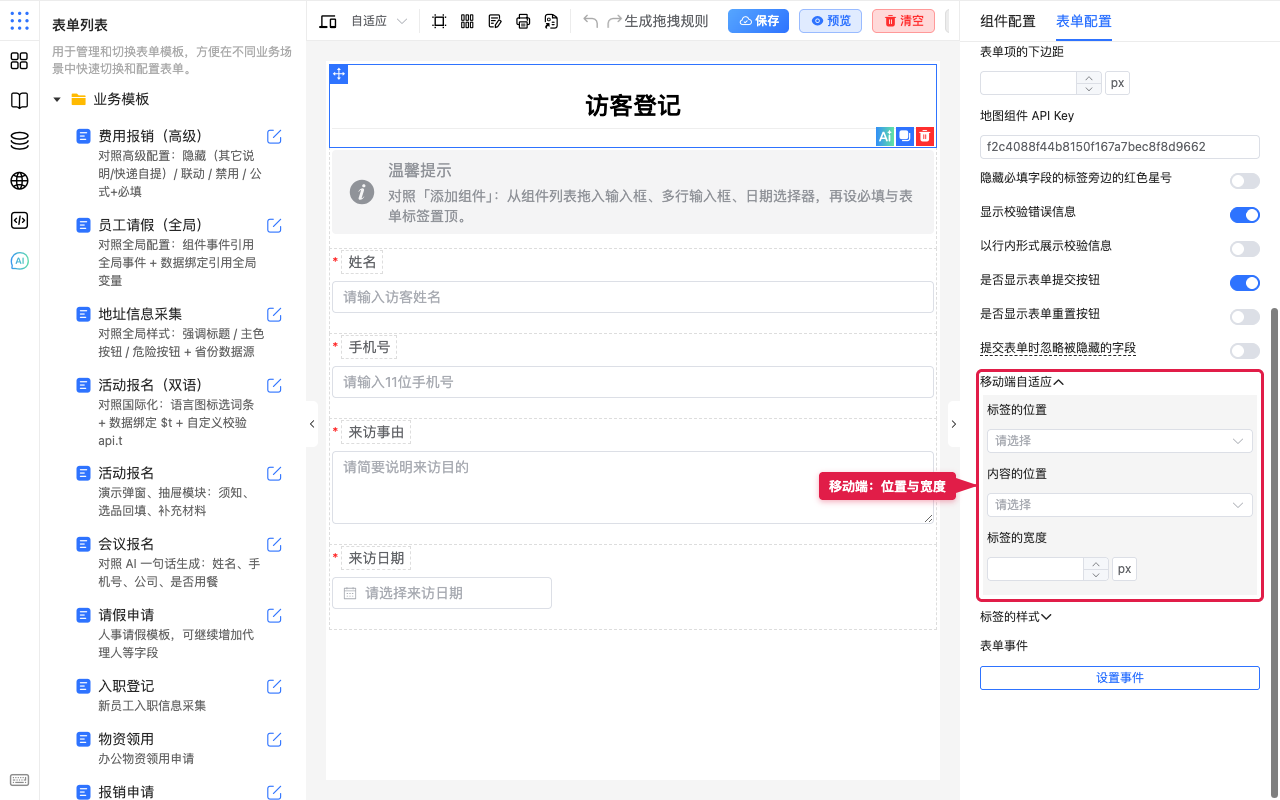Collapse the left panel with the arrow handle
This screenshot has width=1280, height=800.
point(312,424)
